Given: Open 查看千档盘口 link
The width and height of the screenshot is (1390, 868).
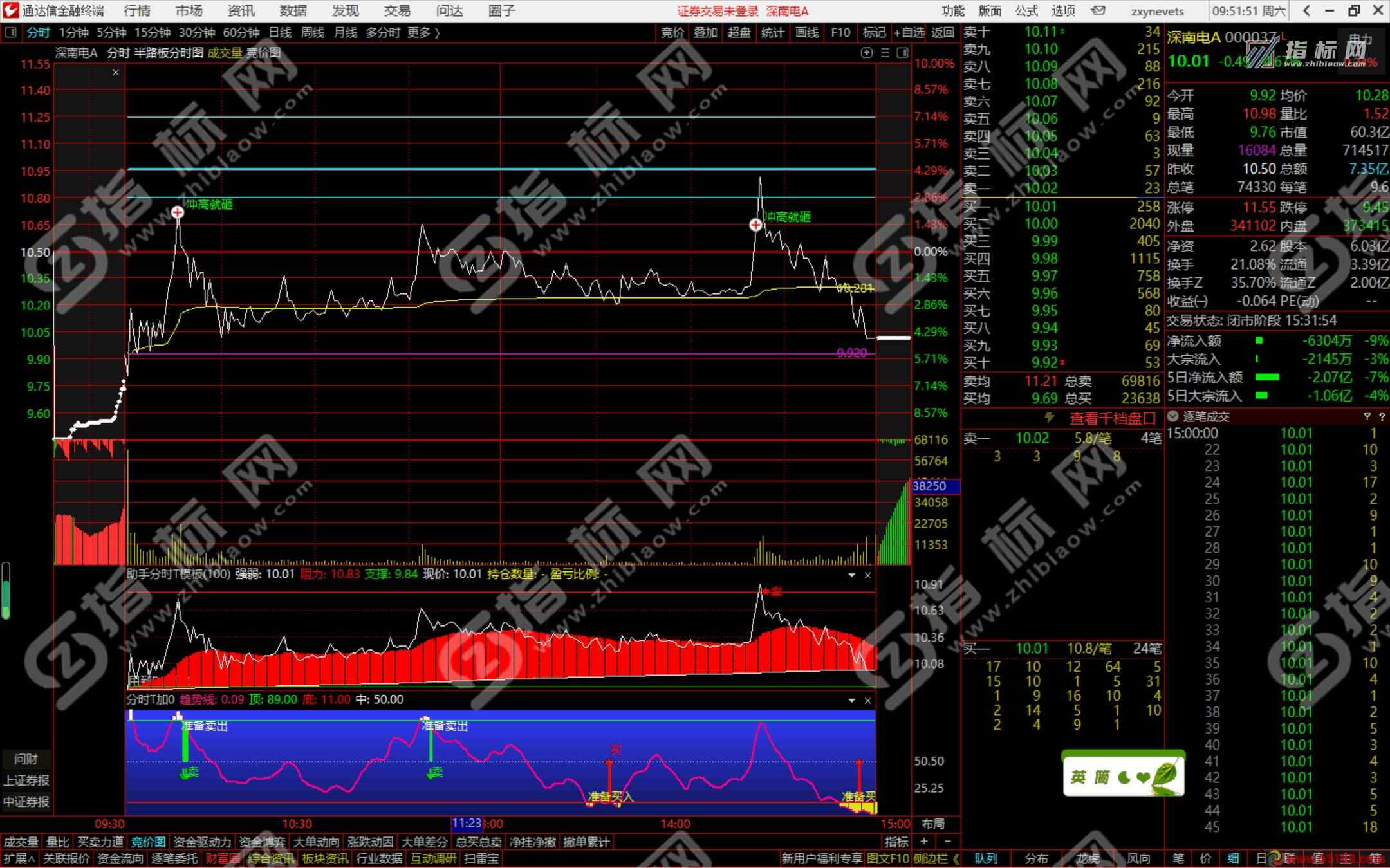Looking at the screenshot, I should pos(1112,418).
